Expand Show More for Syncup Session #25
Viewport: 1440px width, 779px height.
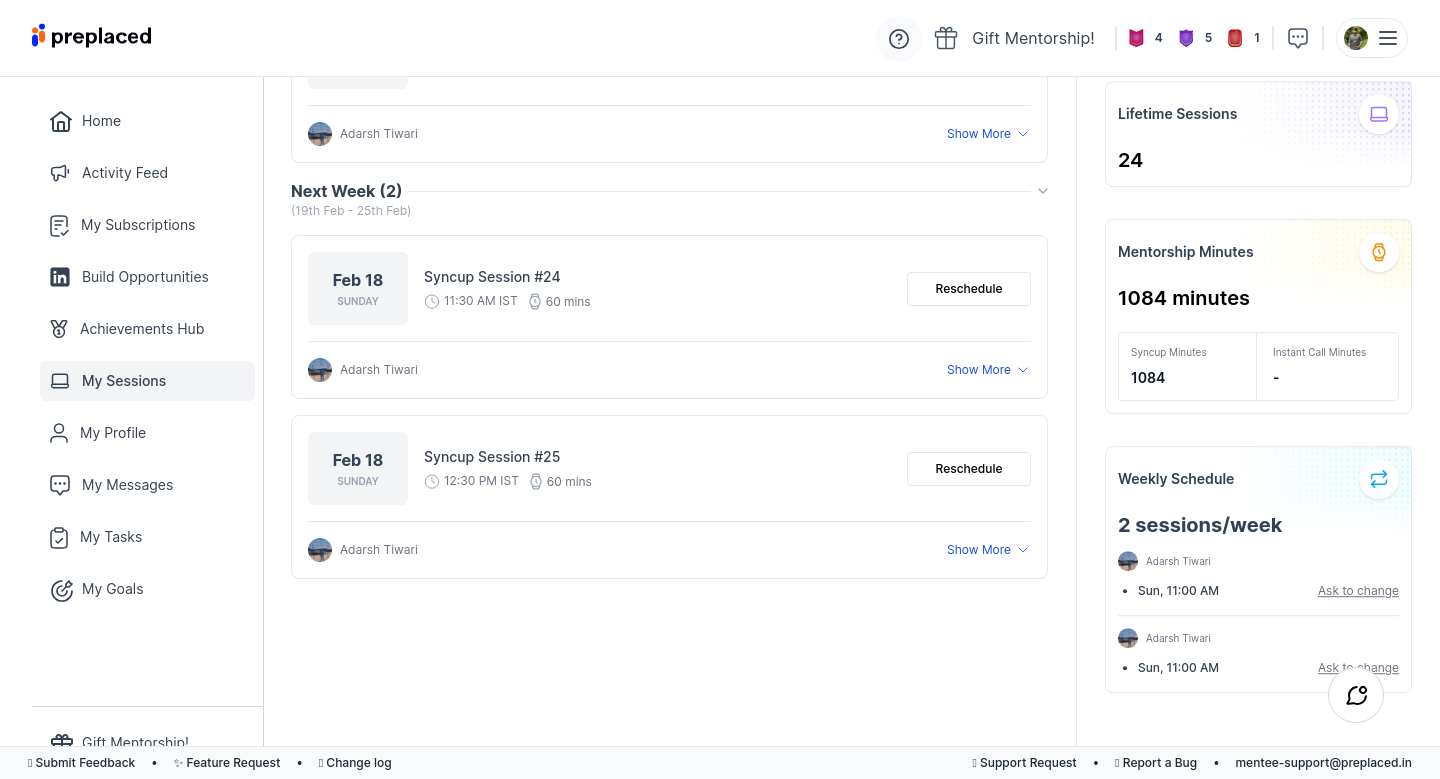[986, 550]
